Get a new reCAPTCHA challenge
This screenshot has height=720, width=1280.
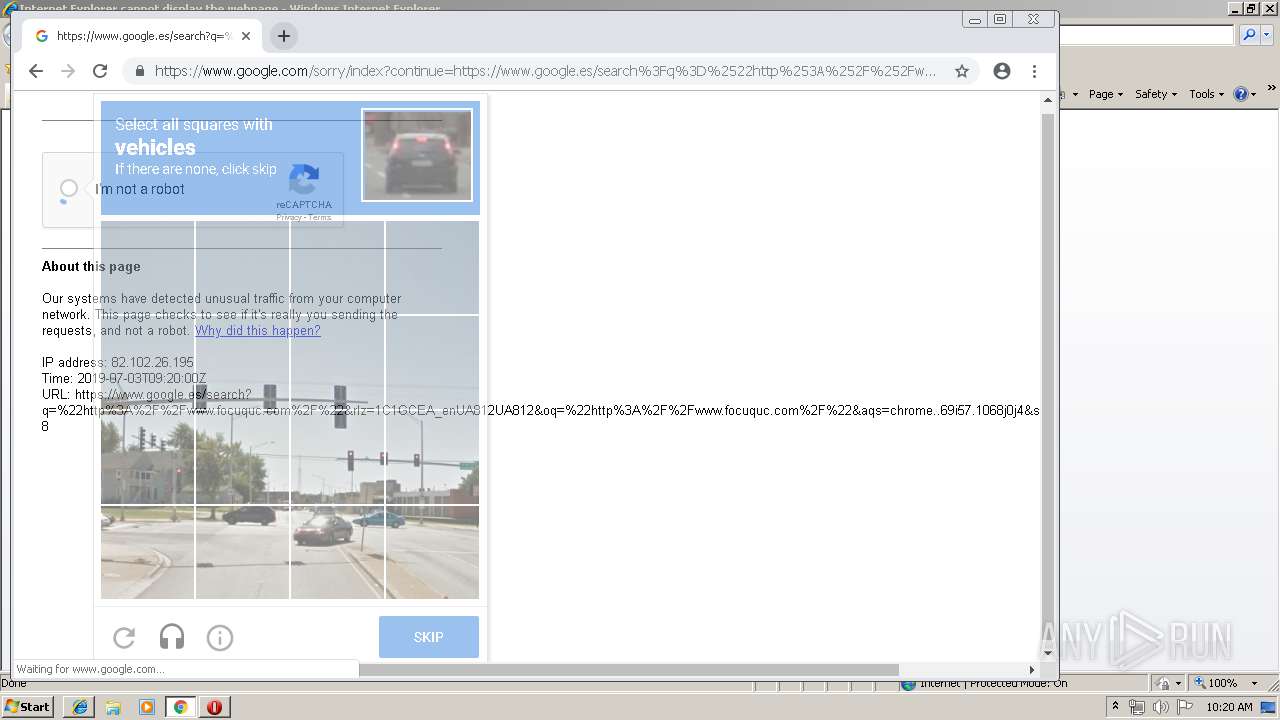(x=124, y=637)
